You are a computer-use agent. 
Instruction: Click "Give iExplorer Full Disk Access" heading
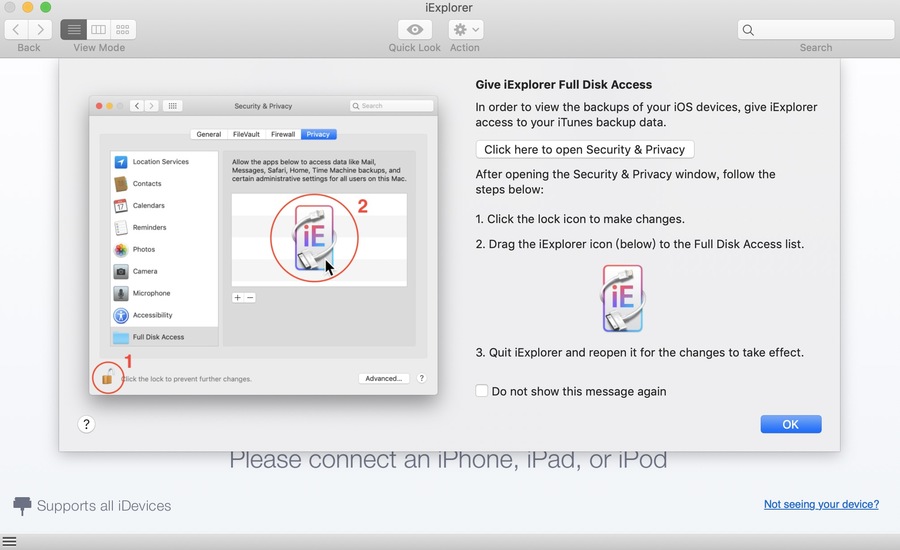coord(564,84)
